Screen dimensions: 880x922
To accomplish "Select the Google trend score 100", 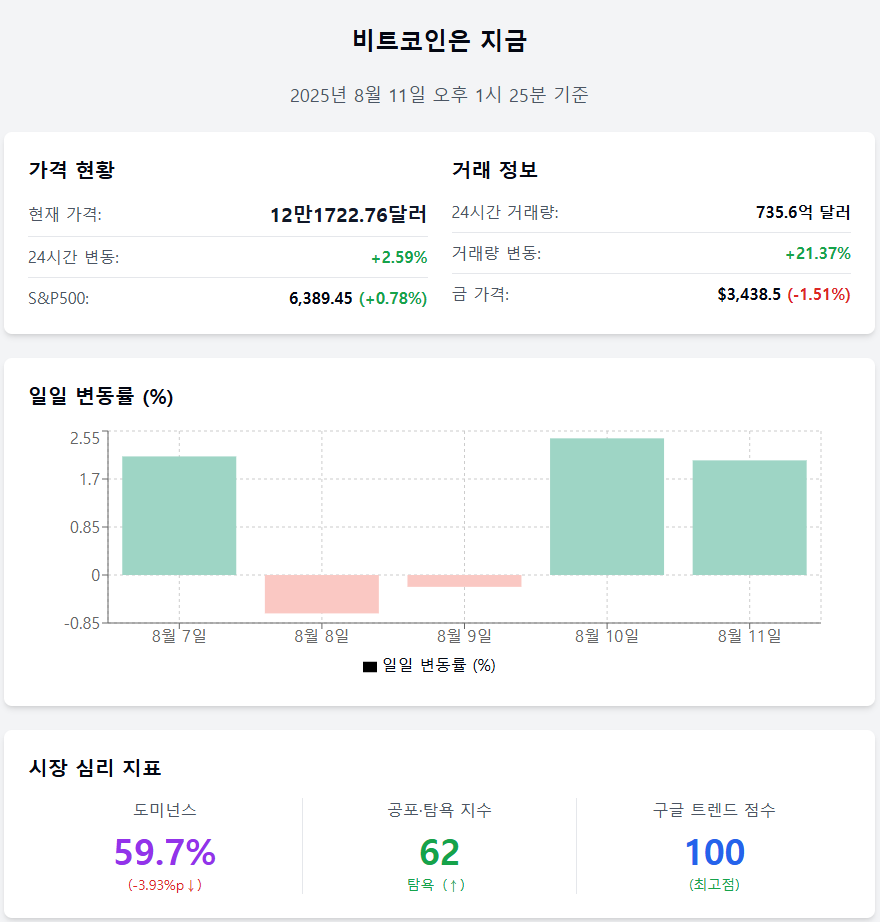I will (x=715, y=852).
